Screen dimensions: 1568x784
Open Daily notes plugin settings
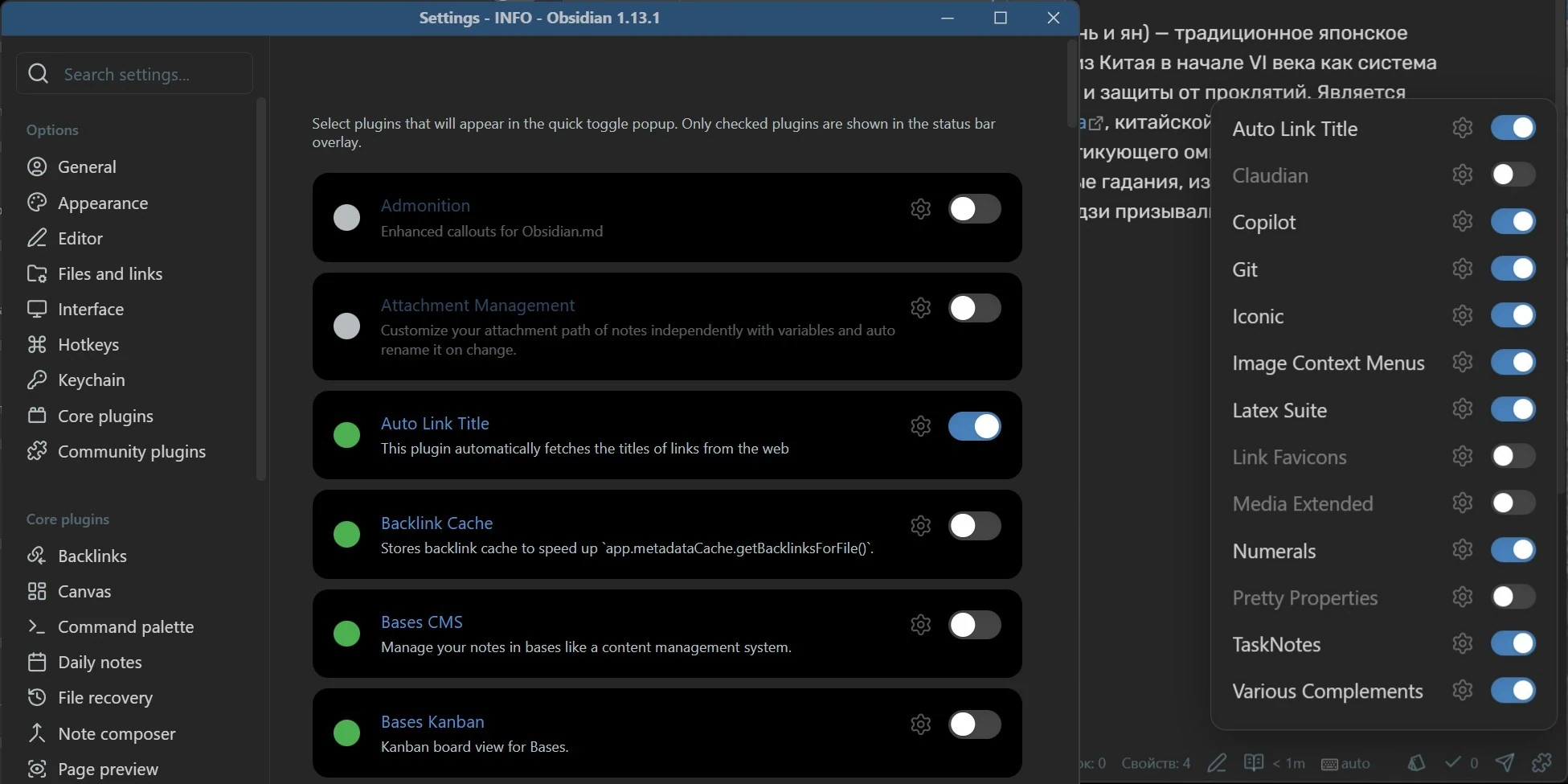[x=137, y=662]
